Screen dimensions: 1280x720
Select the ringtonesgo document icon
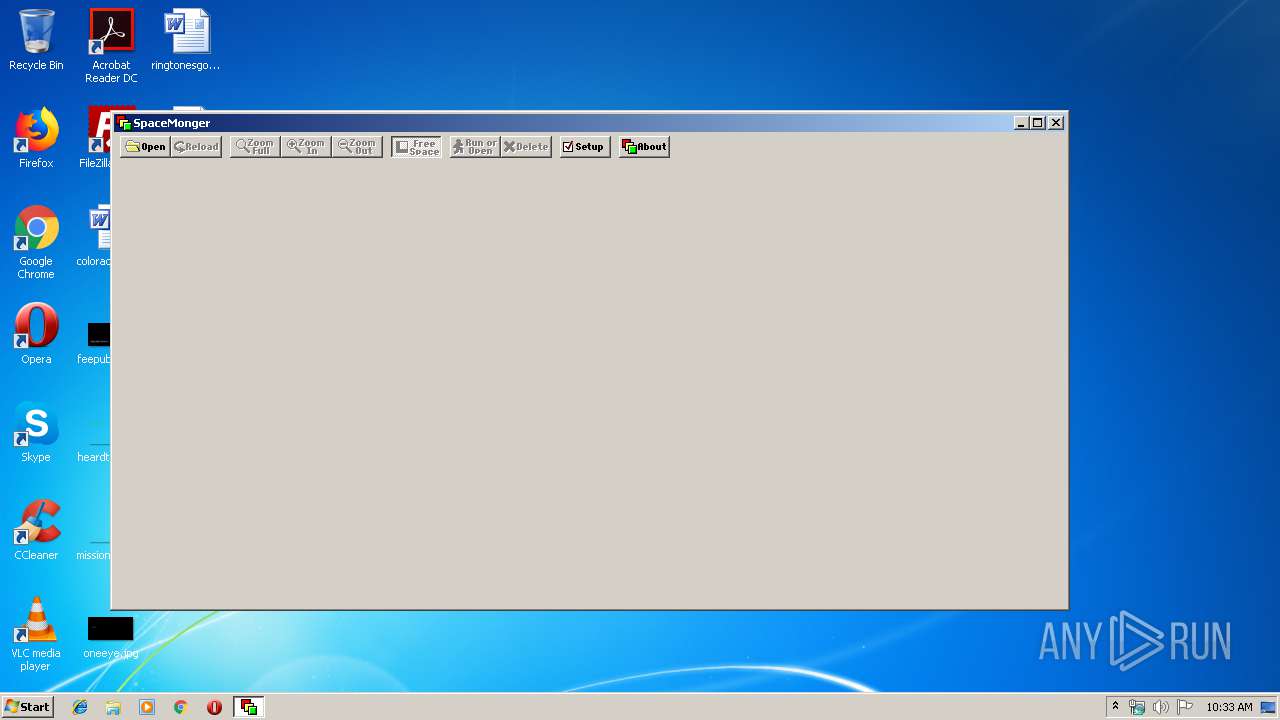point(186,40)
